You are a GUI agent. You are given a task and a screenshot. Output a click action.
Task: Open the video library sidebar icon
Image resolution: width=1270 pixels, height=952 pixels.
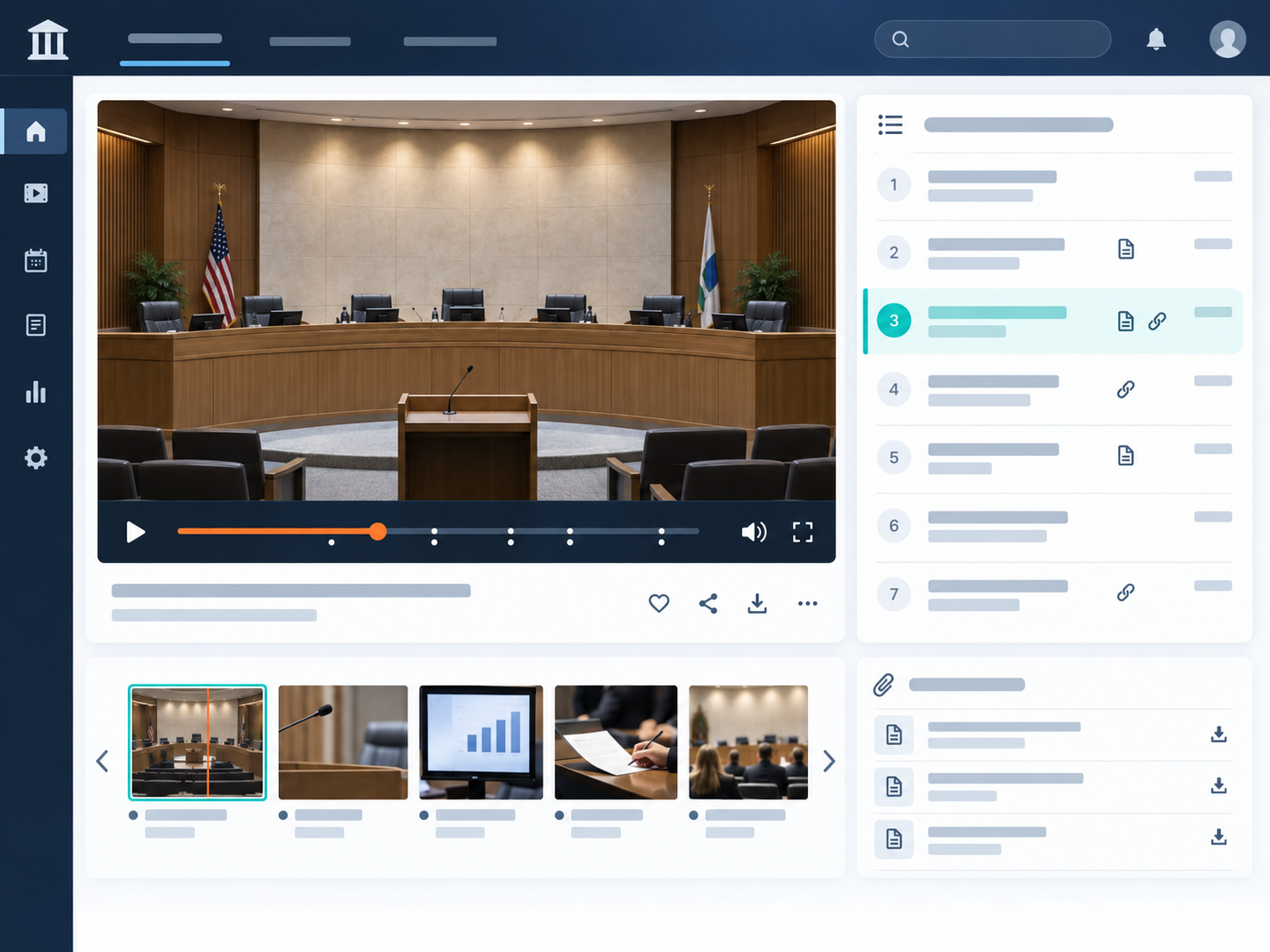pos(36,193)
